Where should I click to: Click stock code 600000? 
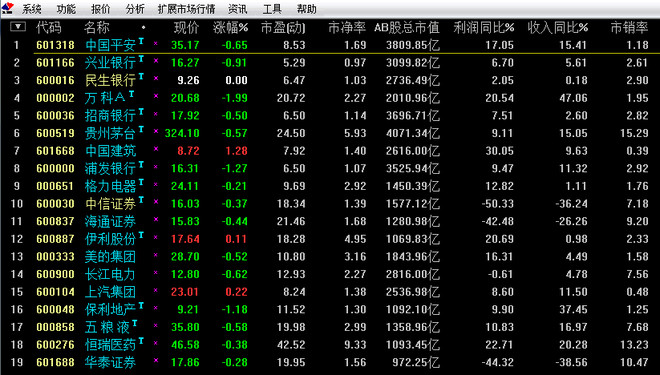click(x=55, y=168)
